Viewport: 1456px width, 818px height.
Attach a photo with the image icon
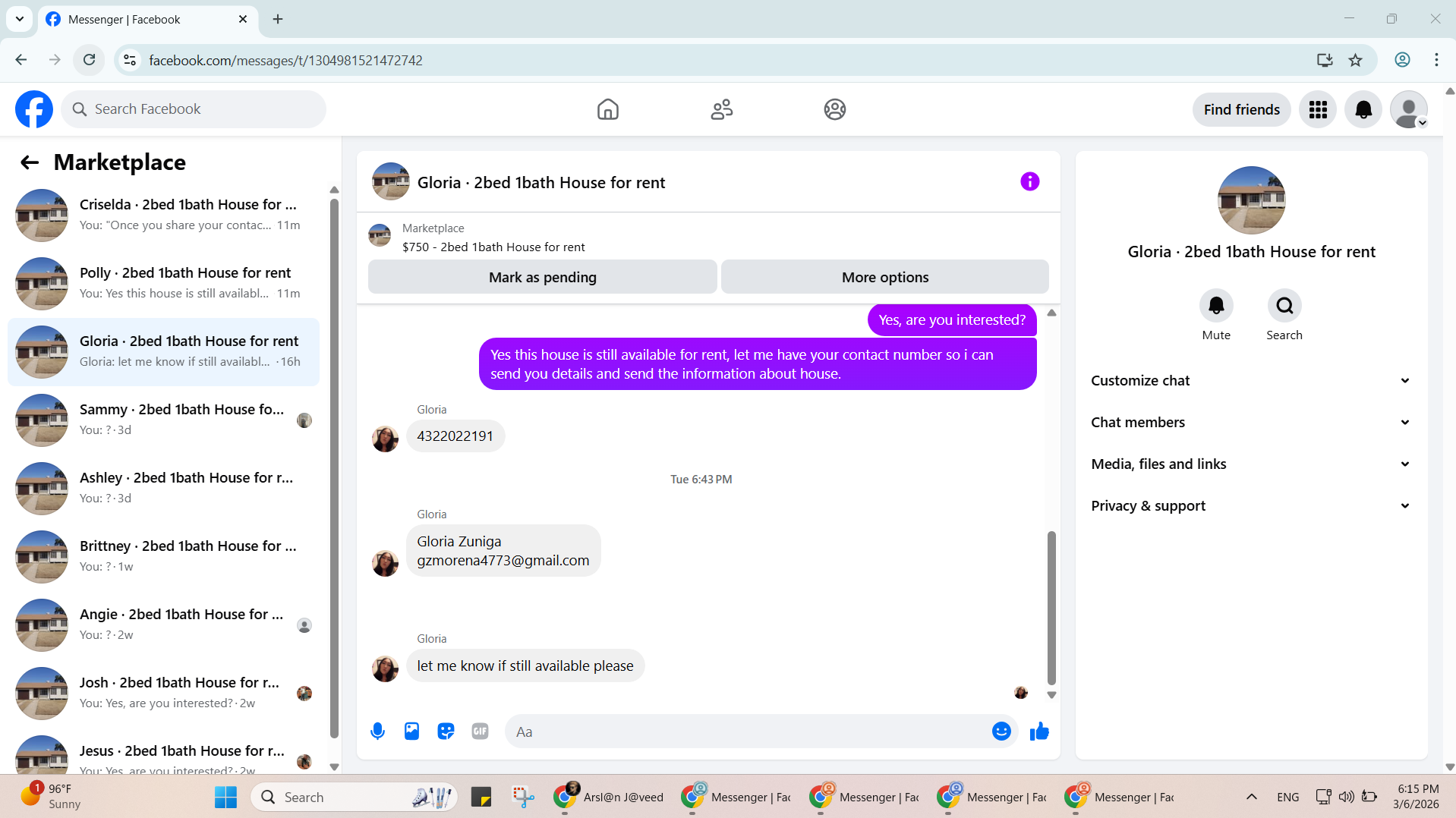pyautogui.click(x=411, y=731)
